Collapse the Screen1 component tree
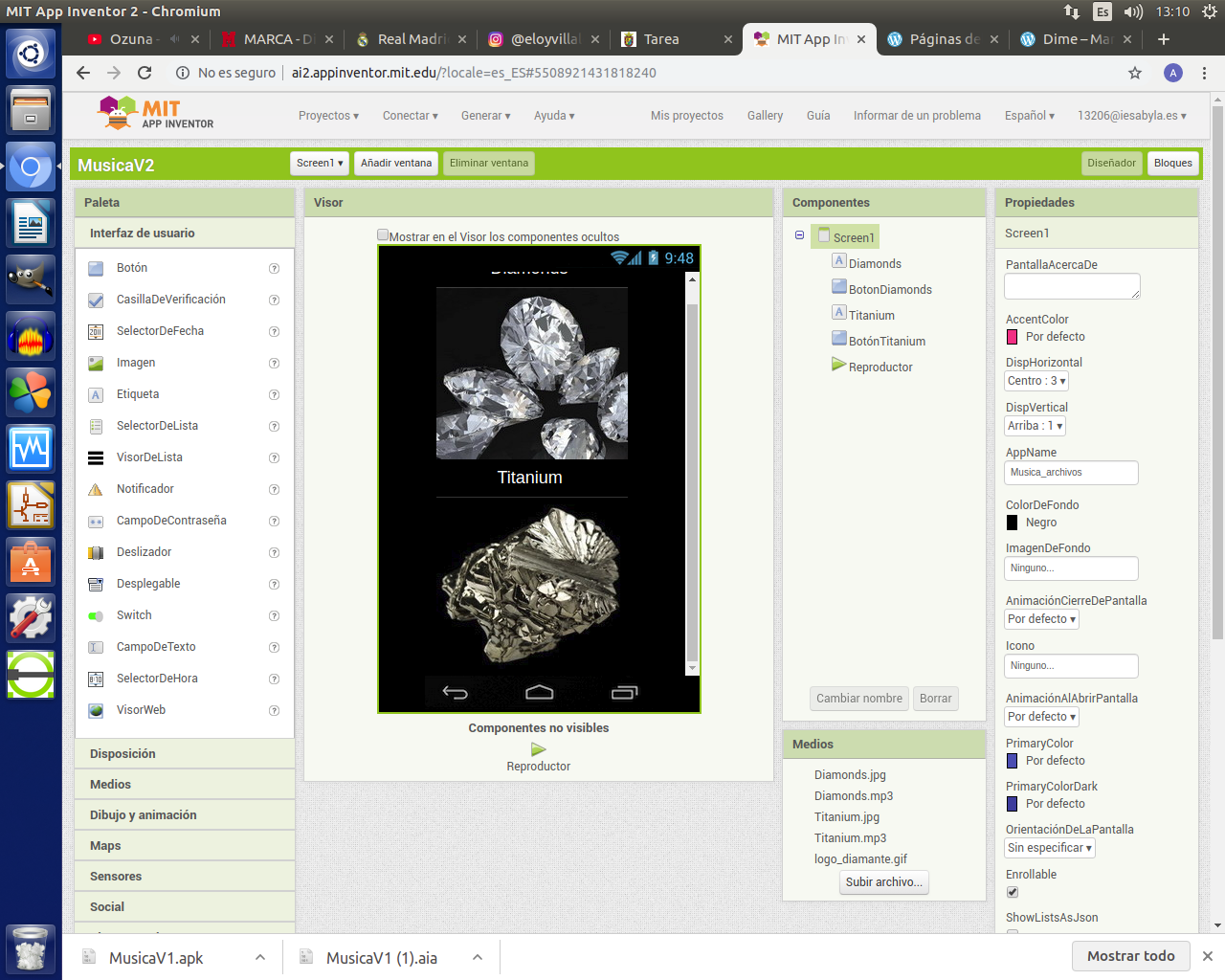1225x980 pixels. click(x=800, y=235)
